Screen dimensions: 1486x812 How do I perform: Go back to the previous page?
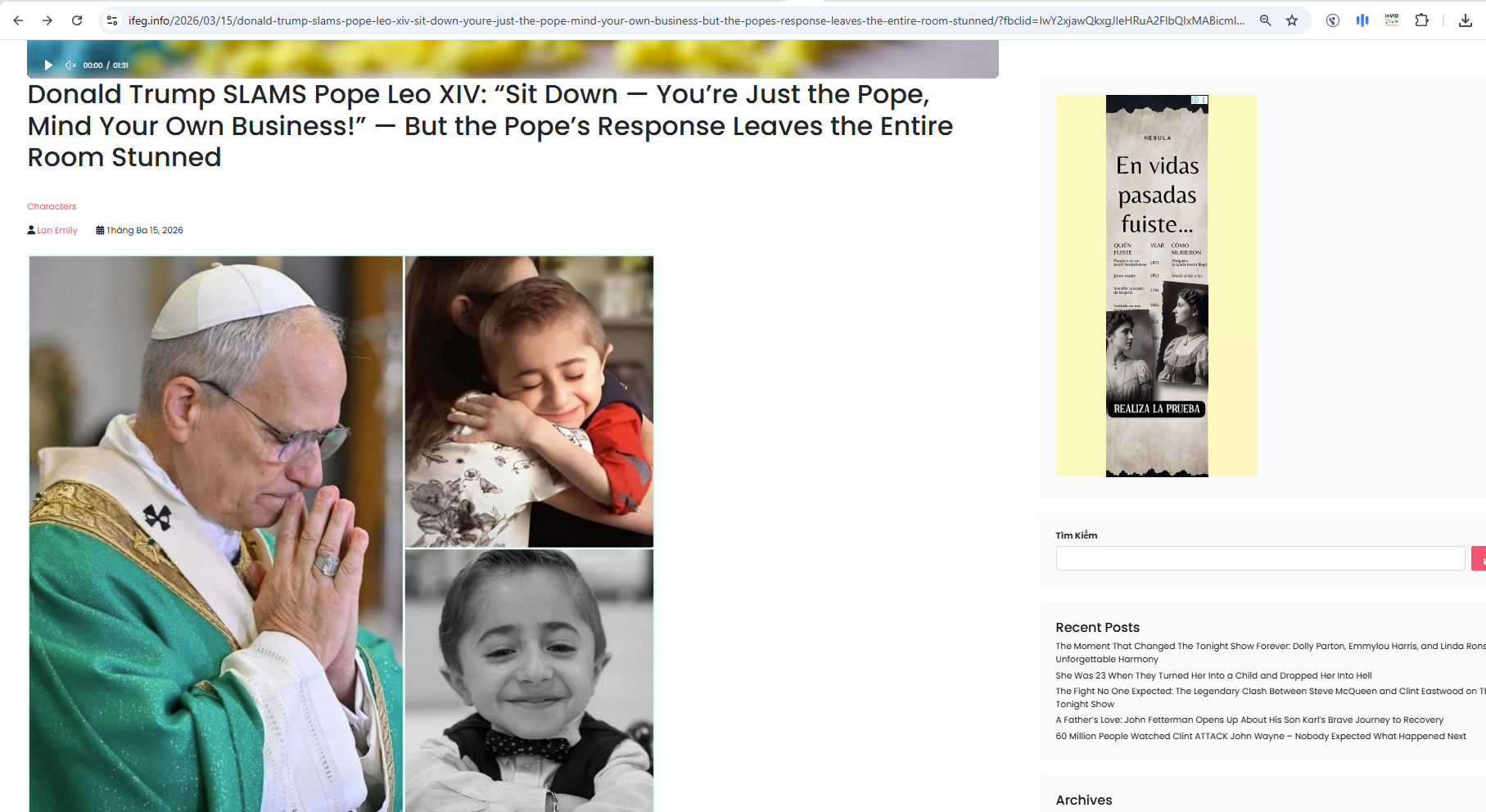18,20
